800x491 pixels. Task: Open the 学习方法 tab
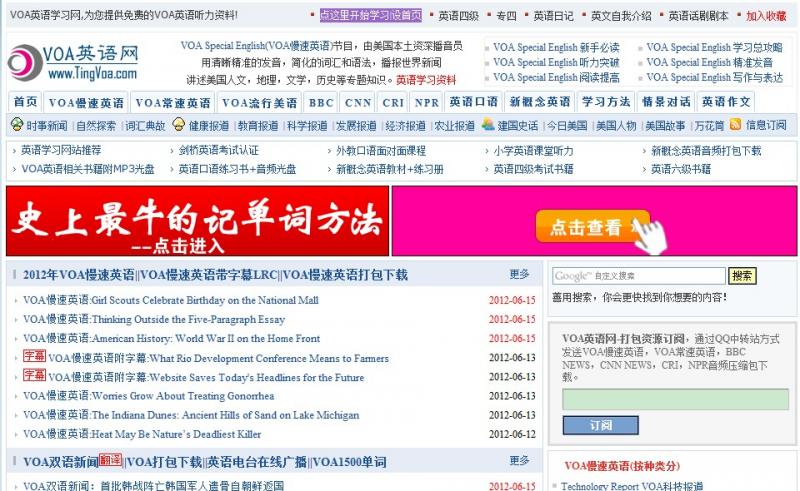pyautogui.click(x=606, y=102)
